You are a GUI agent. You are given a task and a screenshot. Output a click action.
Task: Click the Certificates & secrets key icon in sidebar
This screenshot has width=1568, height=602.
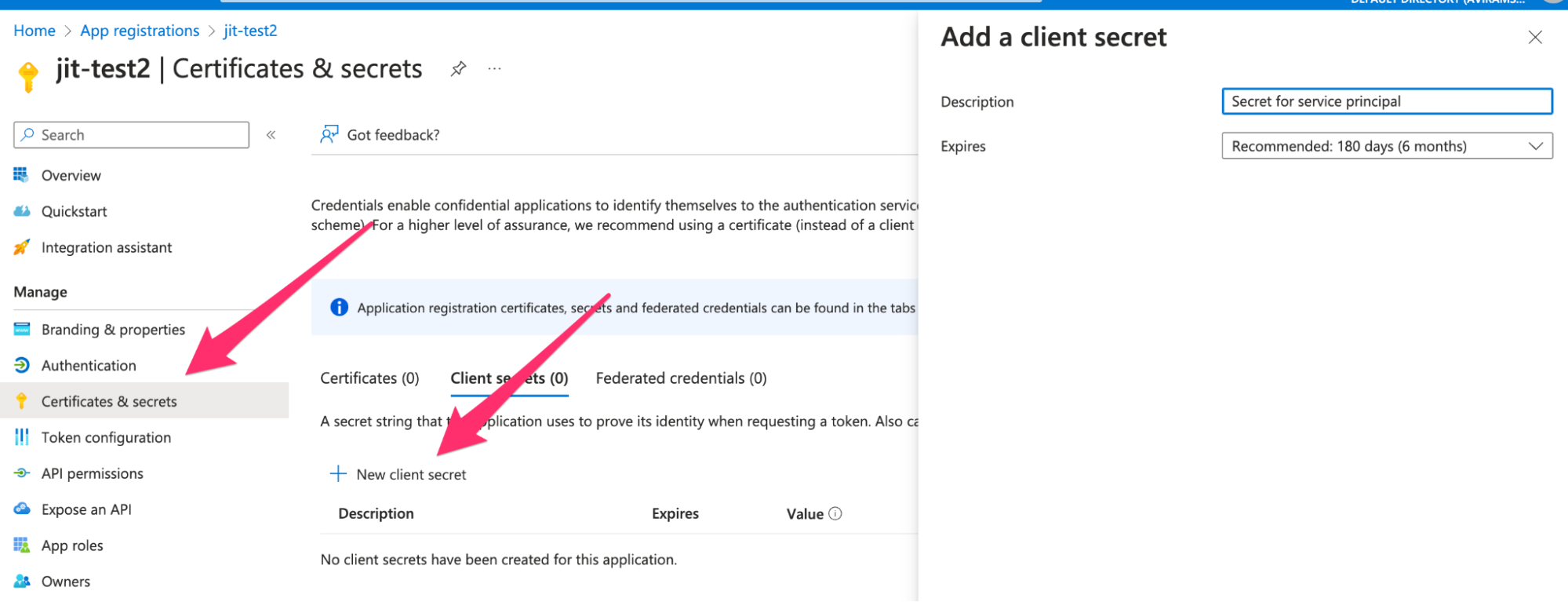[22, 401]
